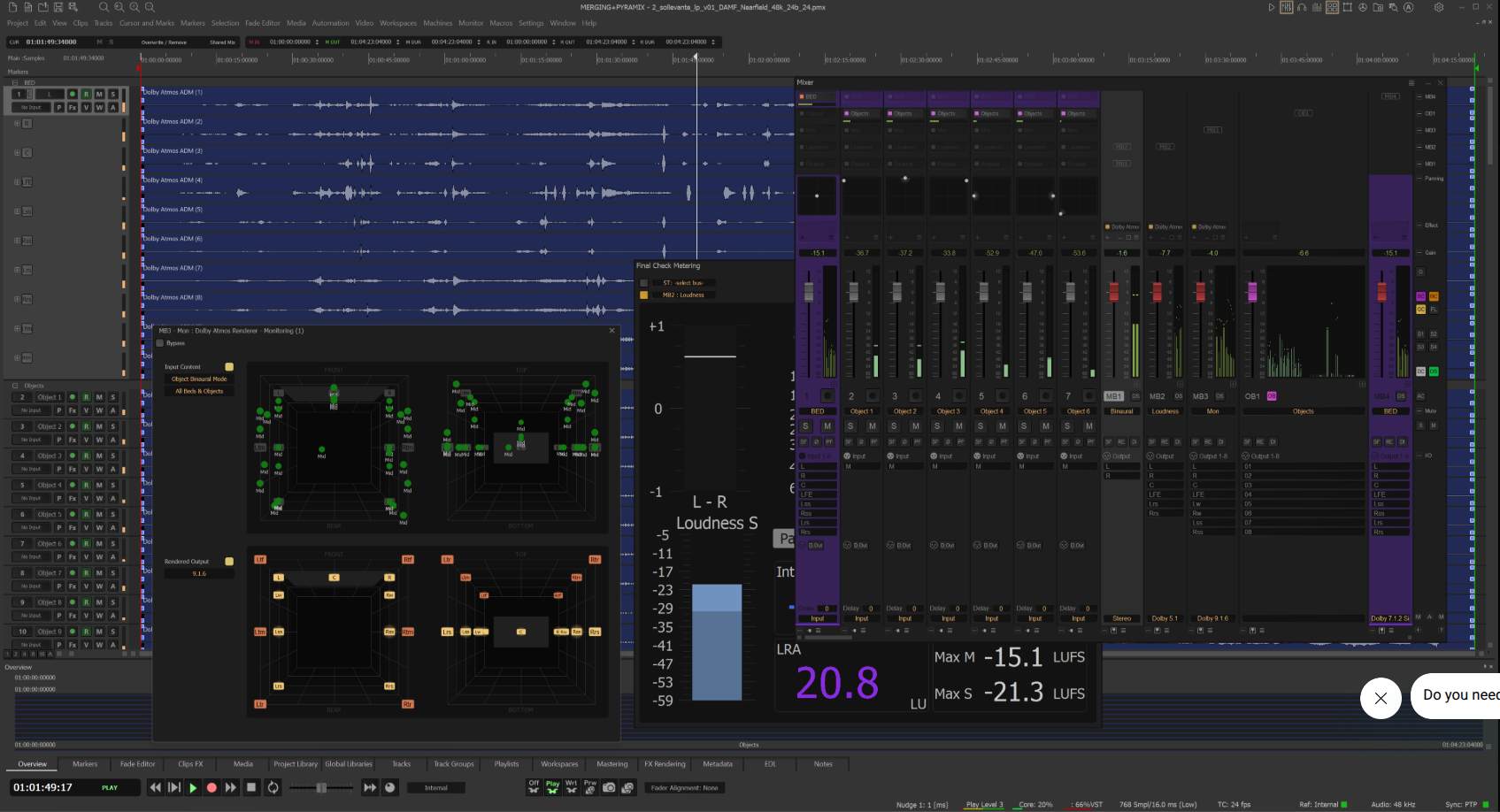This screenshot has width=1500, height=812.
Task: Mute the Object 1 track
Action: [x=99, y=397]
